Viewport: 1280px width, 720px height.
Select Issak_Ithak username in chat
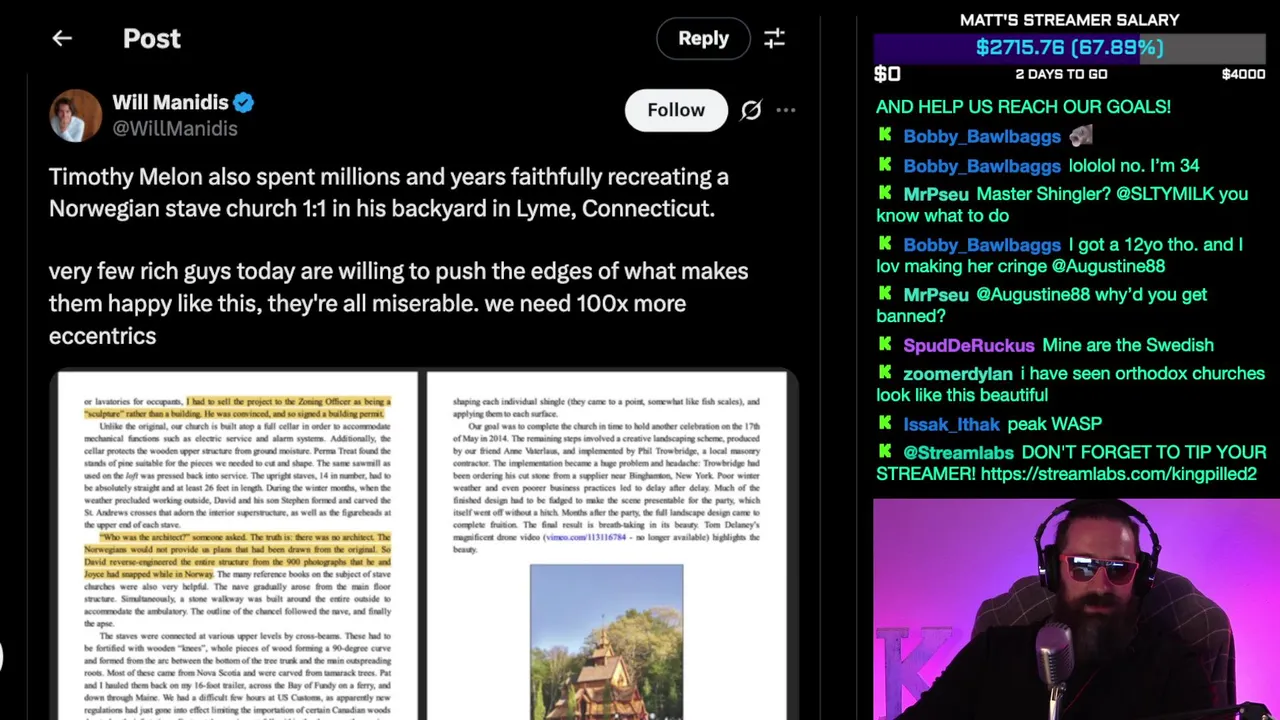951,424
